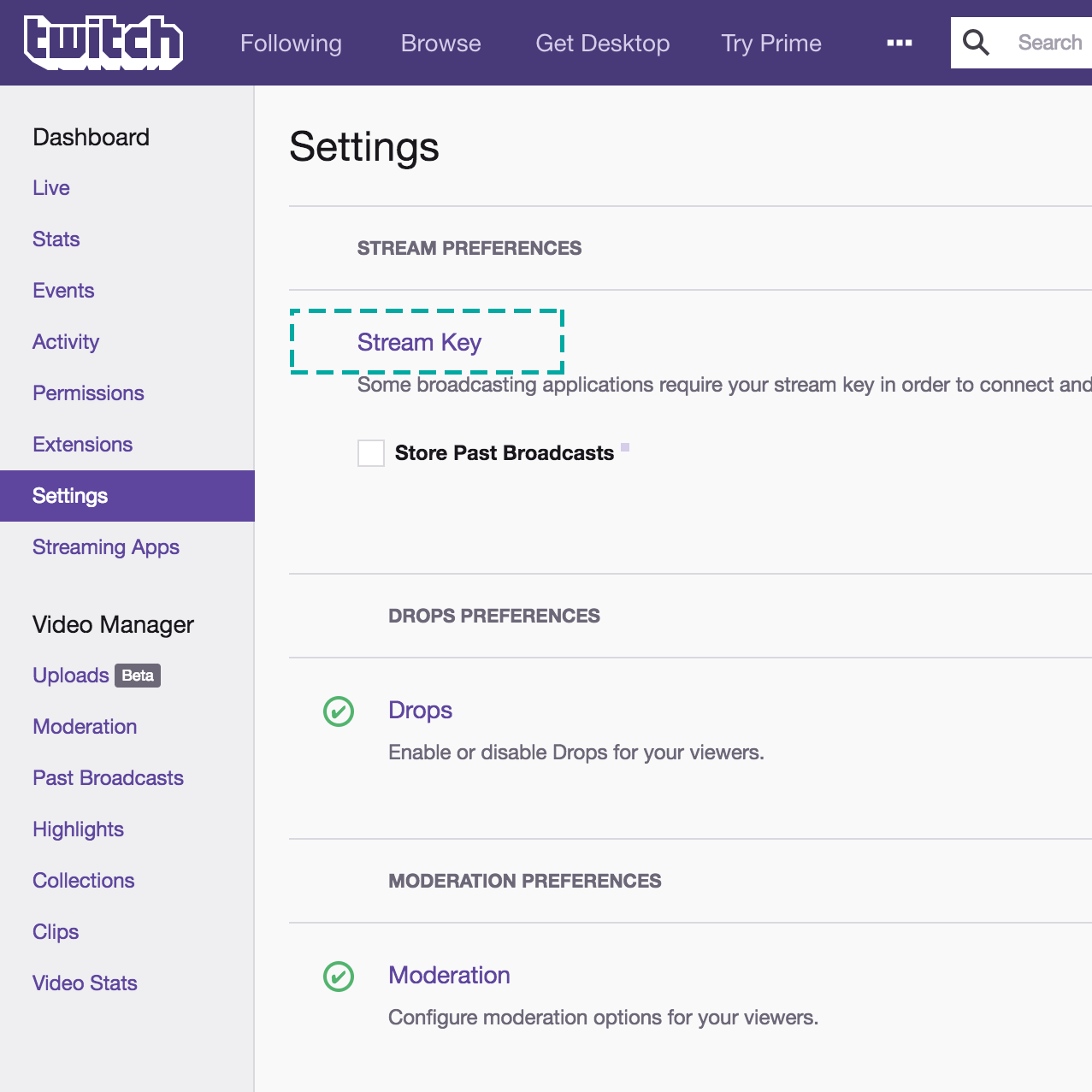
Task: Open the Get Desktop page
Action: click(x=602, y=43)
